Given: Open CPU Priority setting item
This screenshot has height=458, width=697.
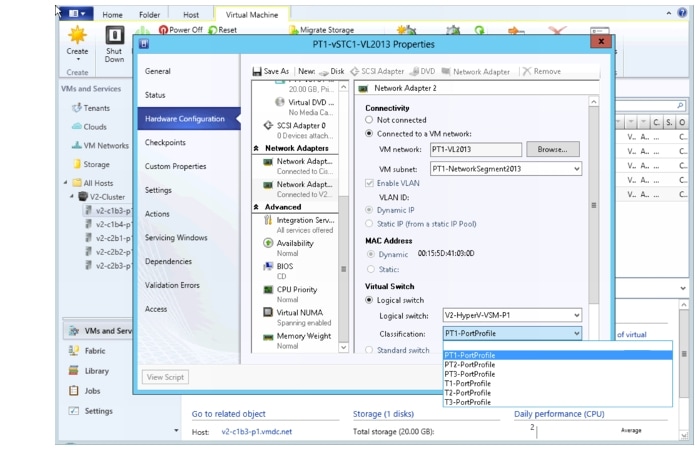Looking at the screenshot, I should [x=291, y=294].
